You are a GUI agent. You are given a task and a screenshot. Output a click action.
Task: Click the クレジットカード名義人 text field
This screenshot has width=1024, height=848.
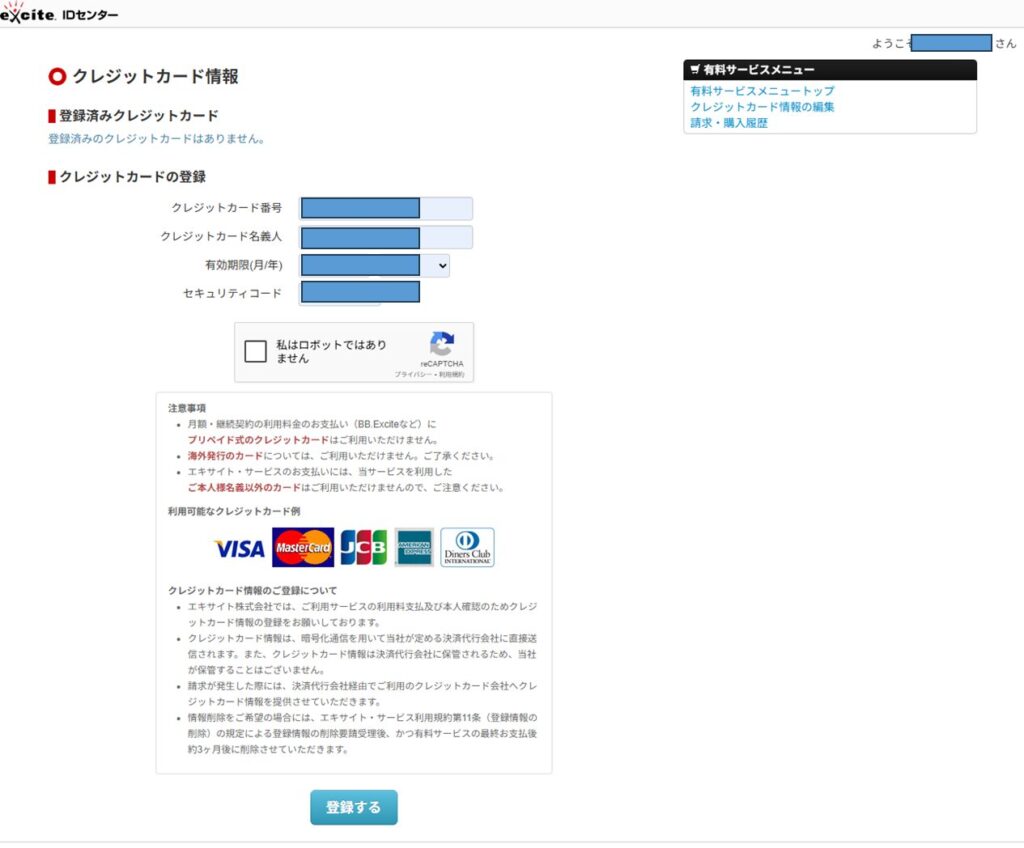point(385,237)
